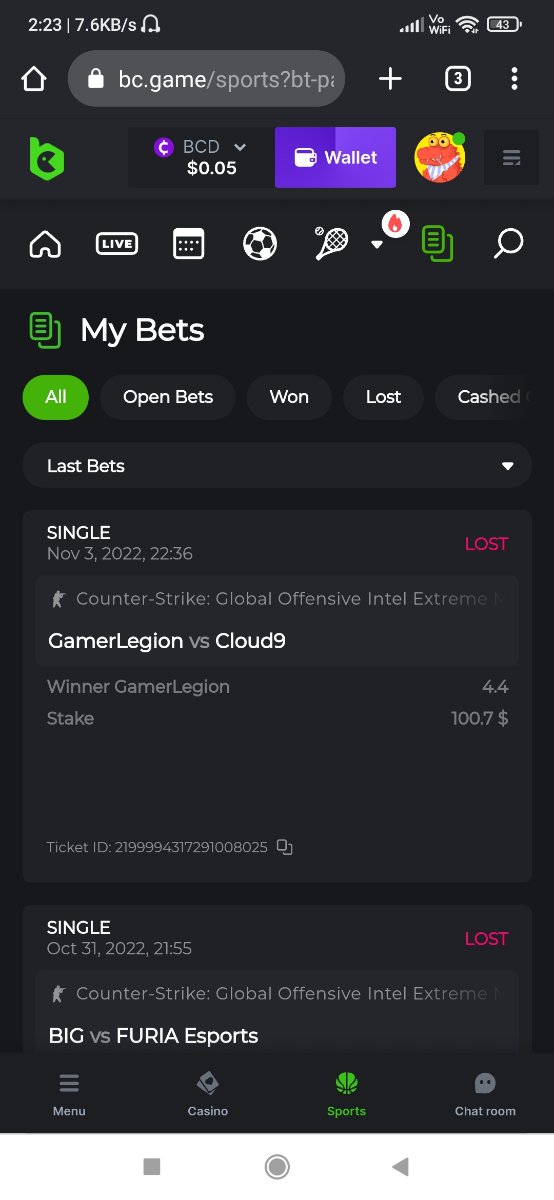Screen dimensions: 554x1200
Task: Filter bets by Won
Action: [x=289, y=397]
